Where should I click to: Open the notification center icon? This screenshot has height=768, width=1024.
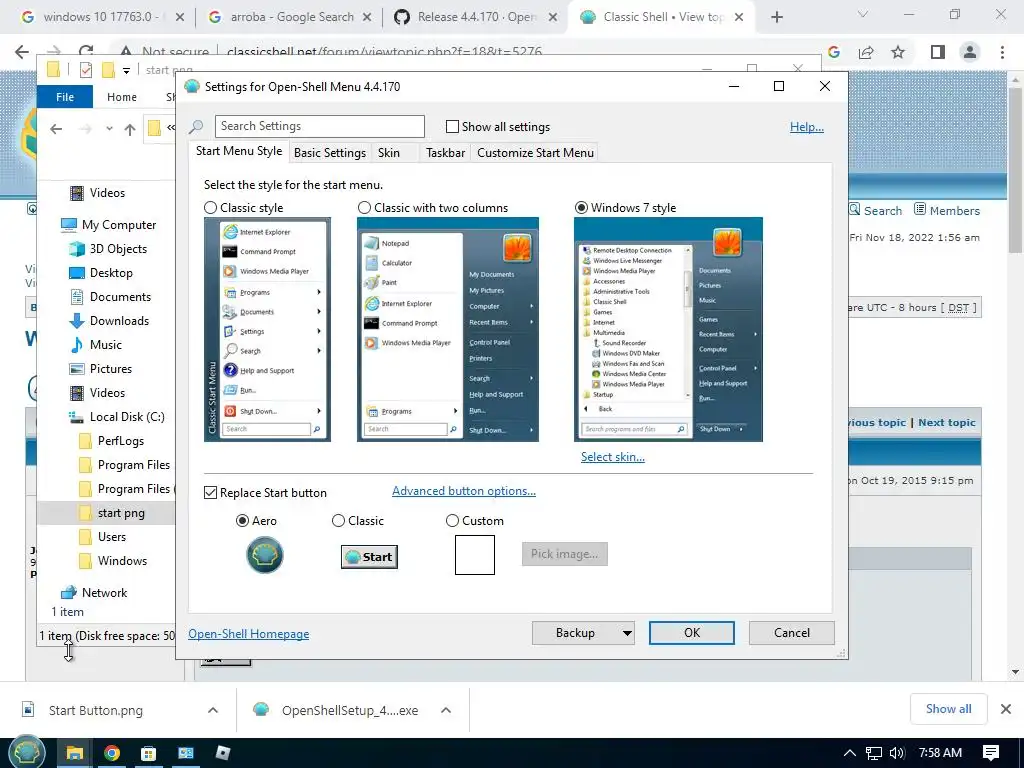click(991, 753)
